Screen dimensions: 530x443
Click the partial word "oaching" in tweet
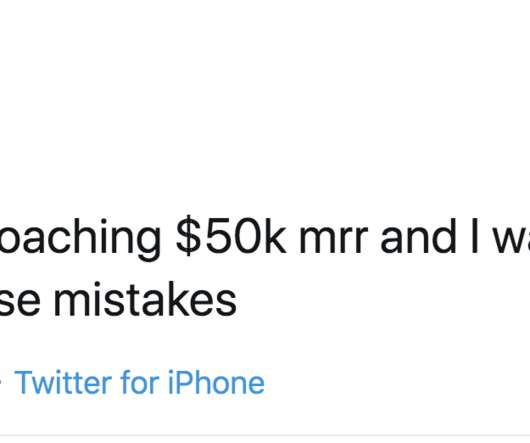tap(80, 239)
